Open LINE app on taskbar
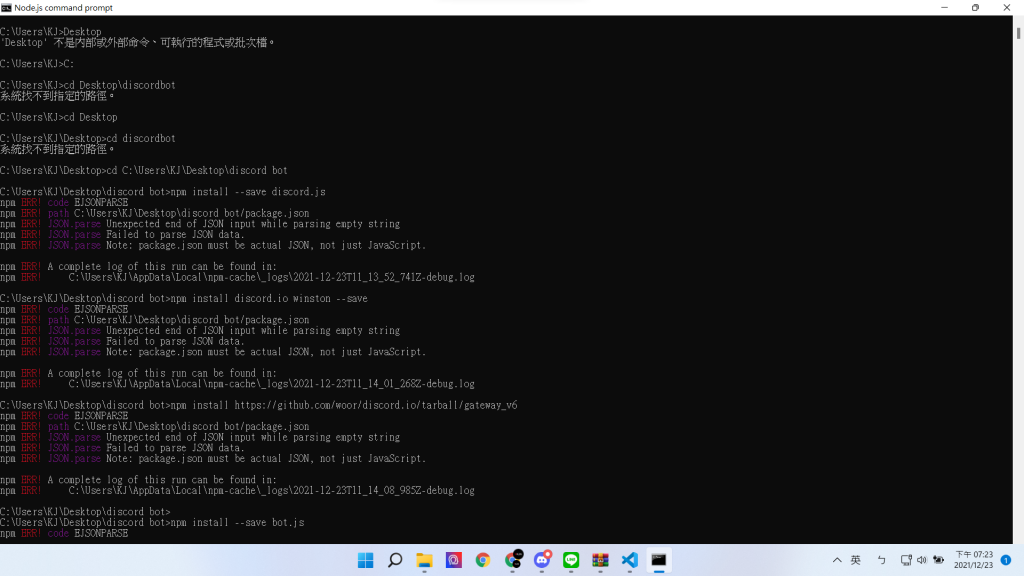This screenshot has height=576, width=1024. tap(571, 560)
